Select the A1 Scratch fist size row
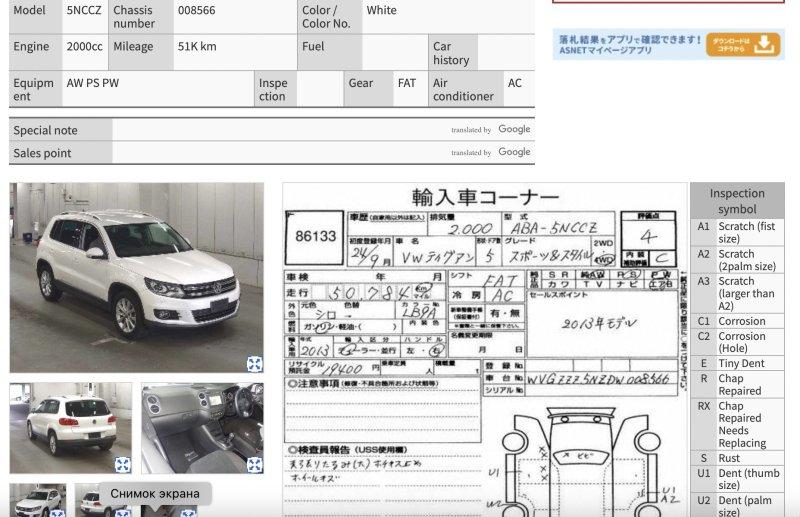 [x=737, y=233]
